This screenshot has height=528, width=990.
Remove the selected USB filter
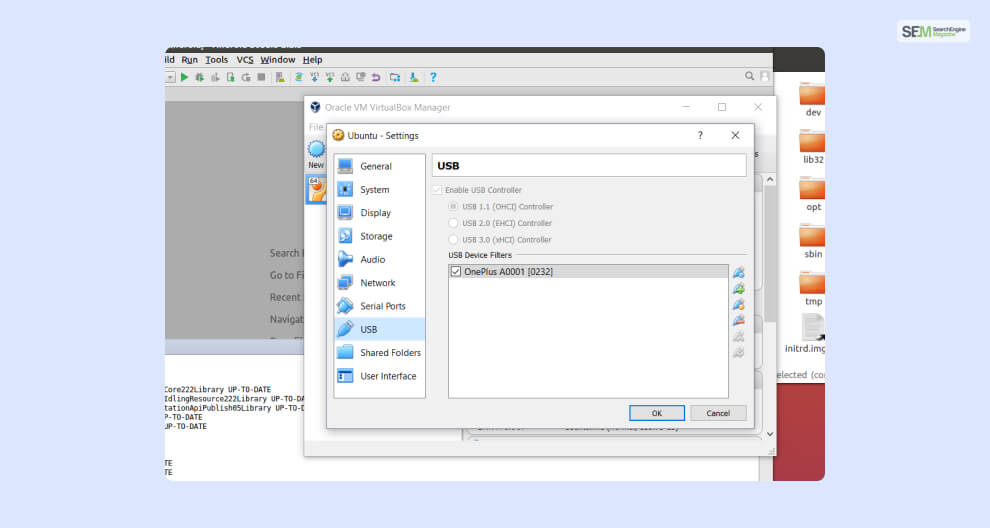pyautogui.click(x=738, y=320)
